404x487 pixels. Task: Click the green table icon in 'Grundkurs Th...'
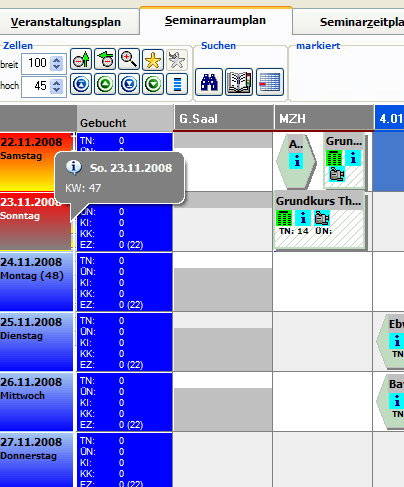pyautogui.click(x=284, y=218)
